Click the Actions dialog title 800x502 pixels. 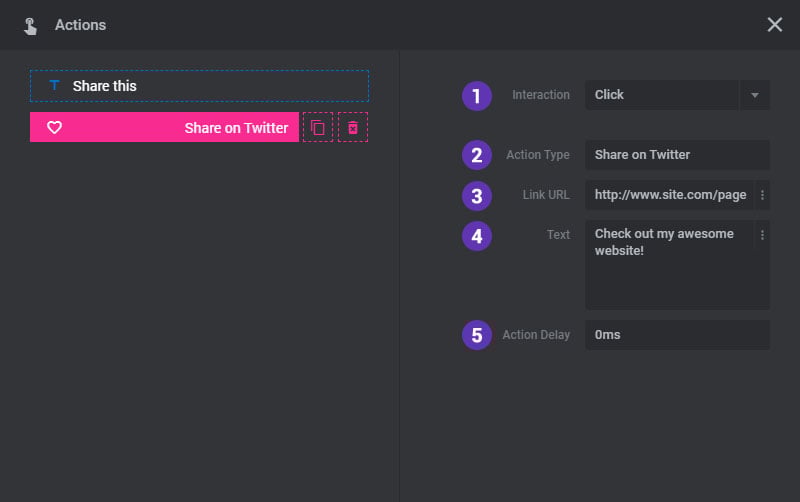(x=81, y=25)
